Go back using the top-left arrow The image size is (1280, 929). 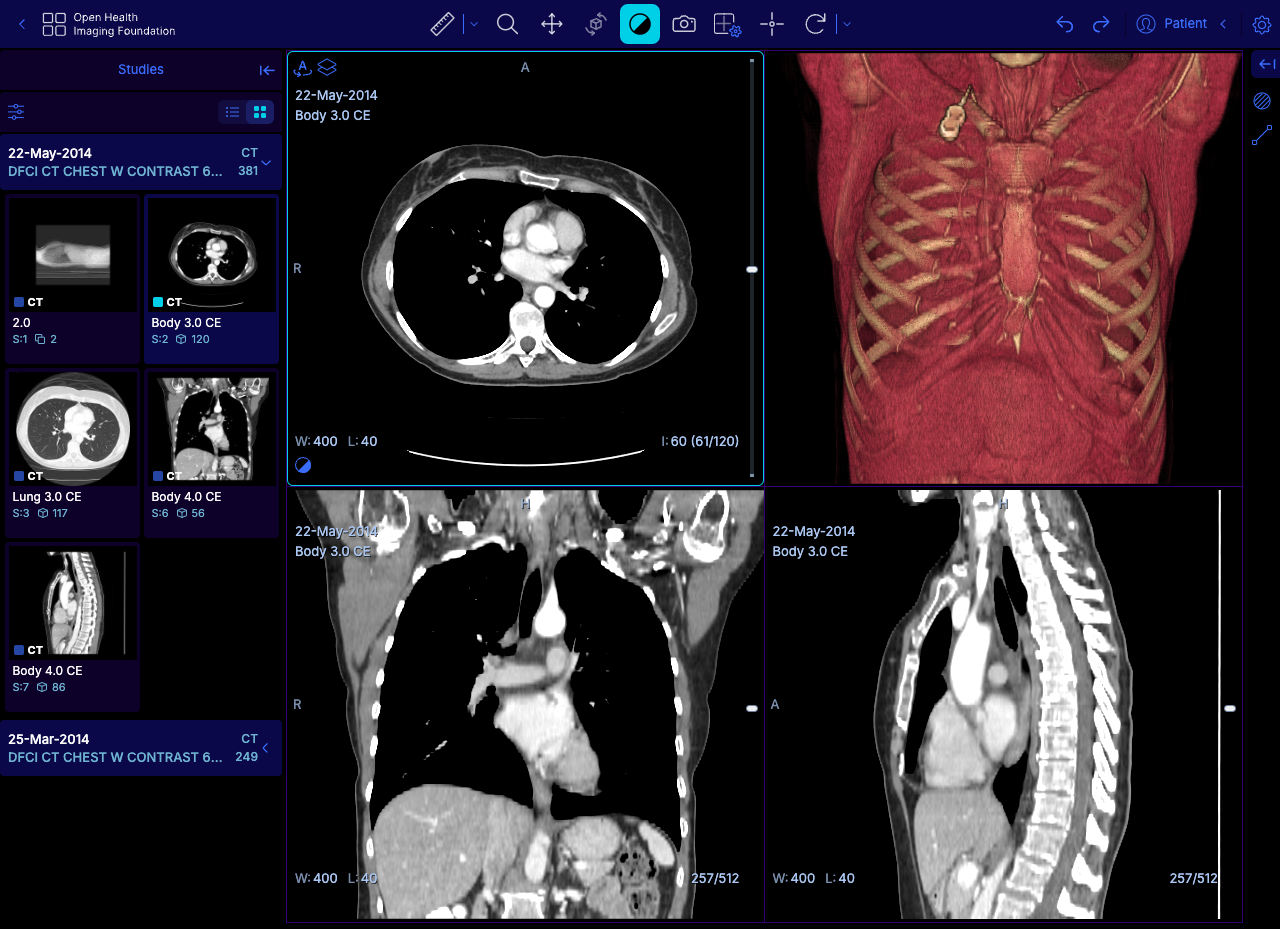22,24
